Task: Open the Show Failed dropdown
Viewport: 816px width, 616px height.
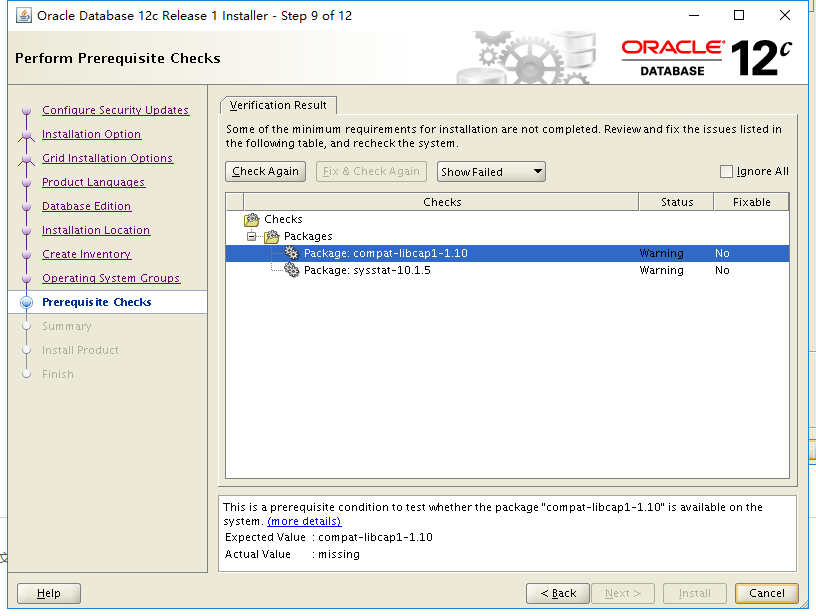Action: click(x=491, y=172)
